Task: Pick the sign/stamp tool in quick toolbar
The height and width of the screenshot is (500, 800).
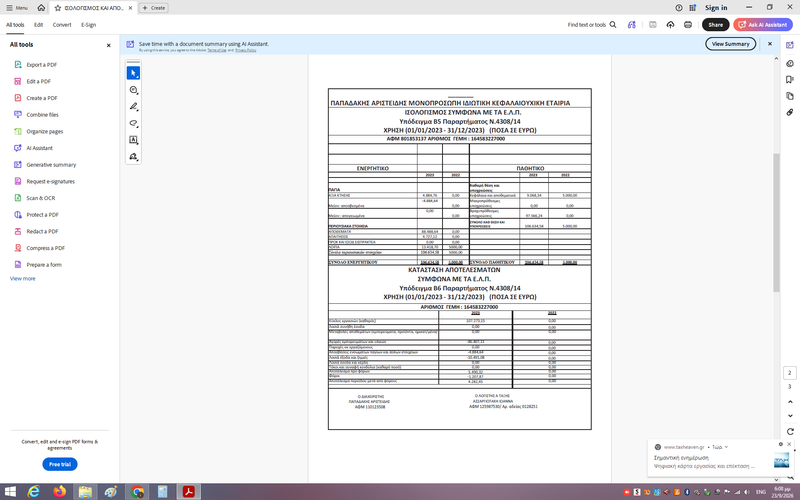Action: (x=133, y=157)
